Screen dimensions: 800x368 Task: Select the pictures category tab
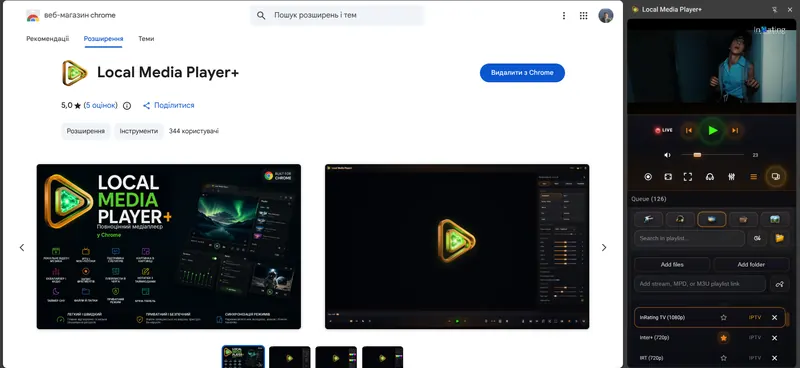coord(775,219)
